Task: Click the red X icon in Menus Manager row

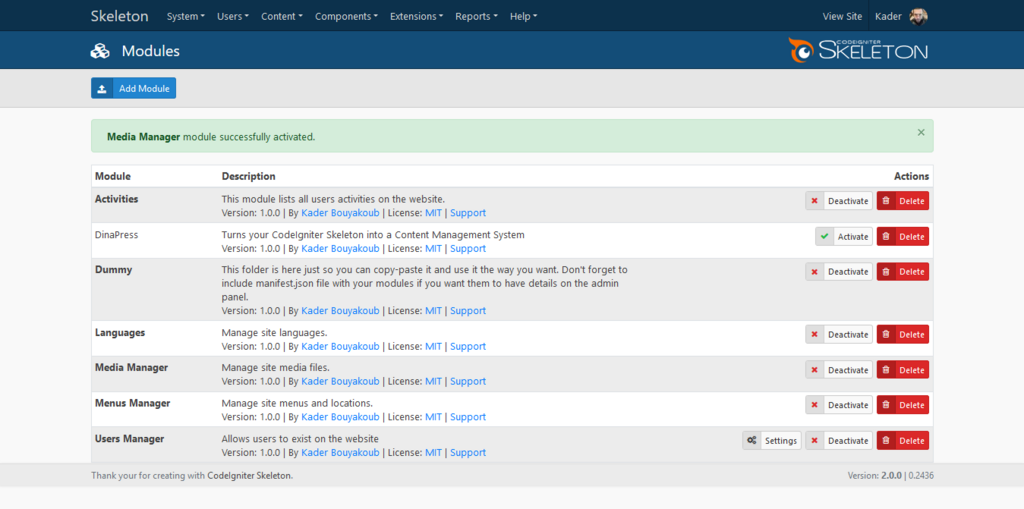Action: click(814, 405)
